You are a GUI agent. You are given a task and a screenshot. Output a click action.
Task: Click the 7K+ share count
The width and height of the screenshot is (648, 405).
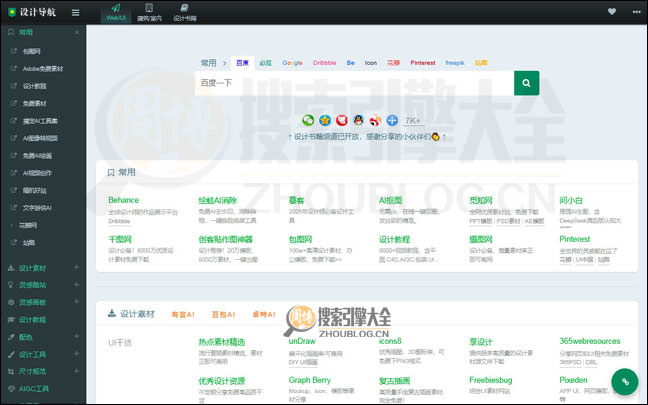tap(412, 121)
